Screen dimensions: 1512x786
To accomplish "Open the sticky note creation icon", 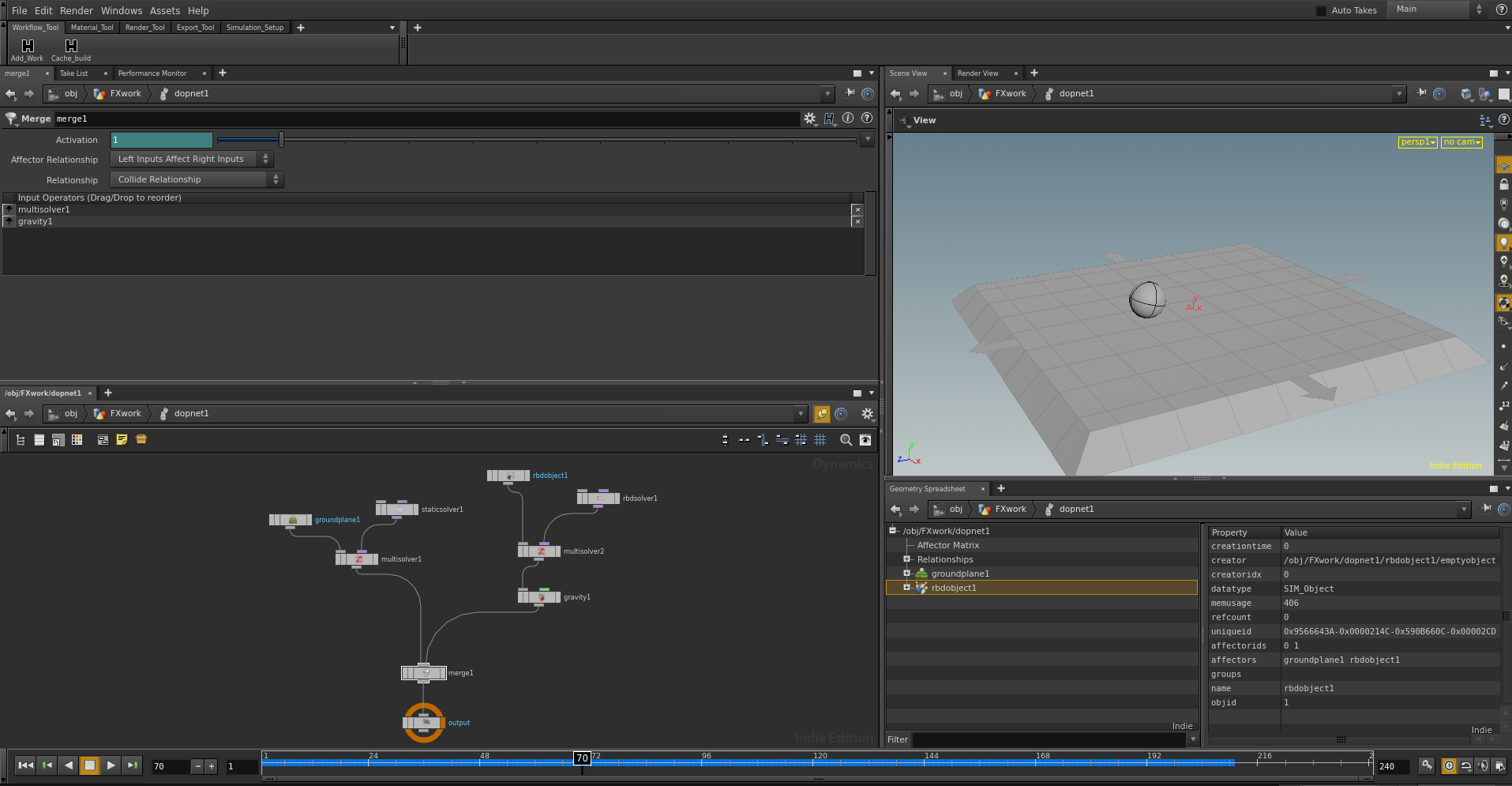I will point(122,440).
